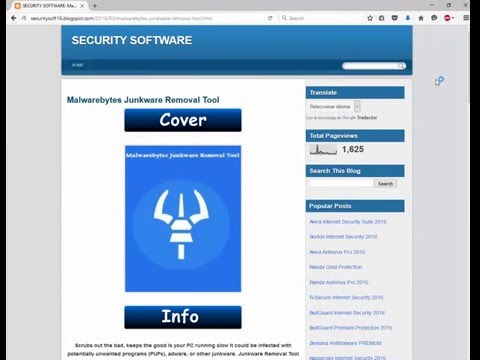Focus the Search This Blog text field
480x360 pixels.
(341, 184)
